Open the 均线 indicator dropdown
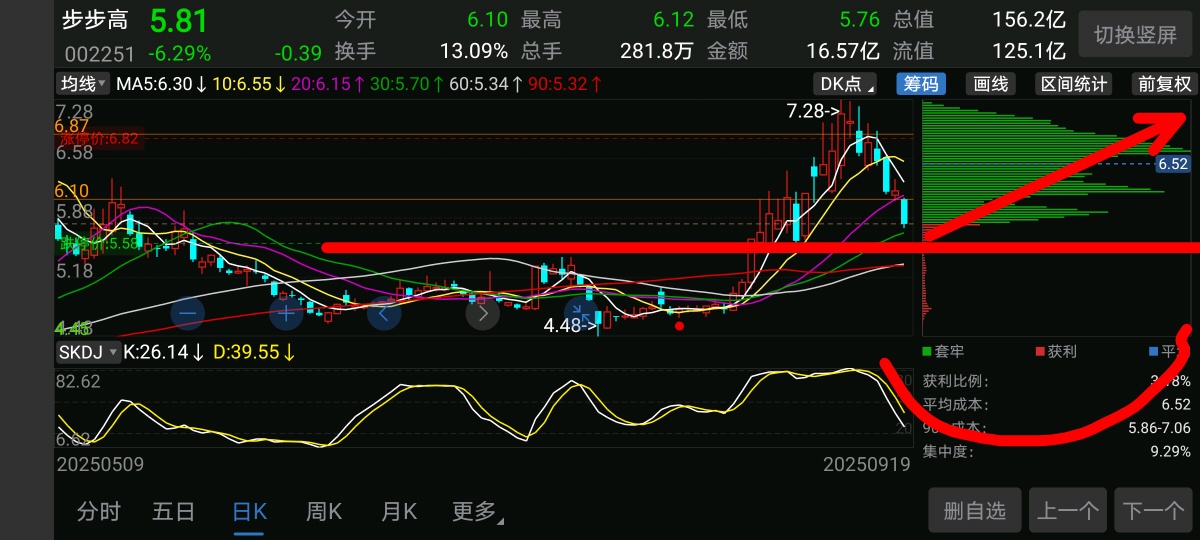 pyautogui.click(x=84, y=84)
